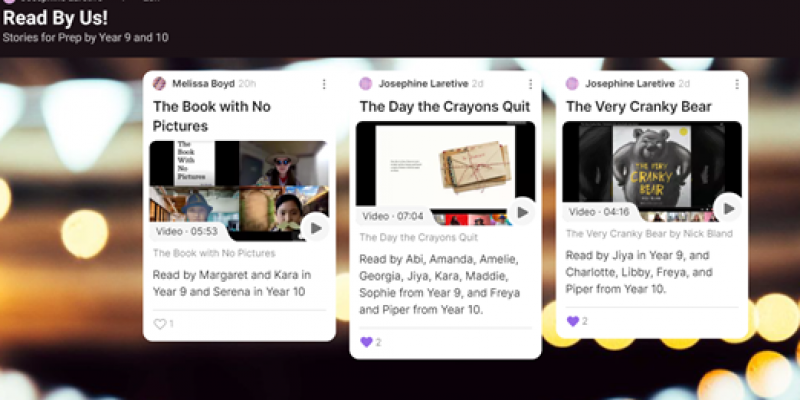Open The Day the Crayons Quit thumbnail

(445, 173)
